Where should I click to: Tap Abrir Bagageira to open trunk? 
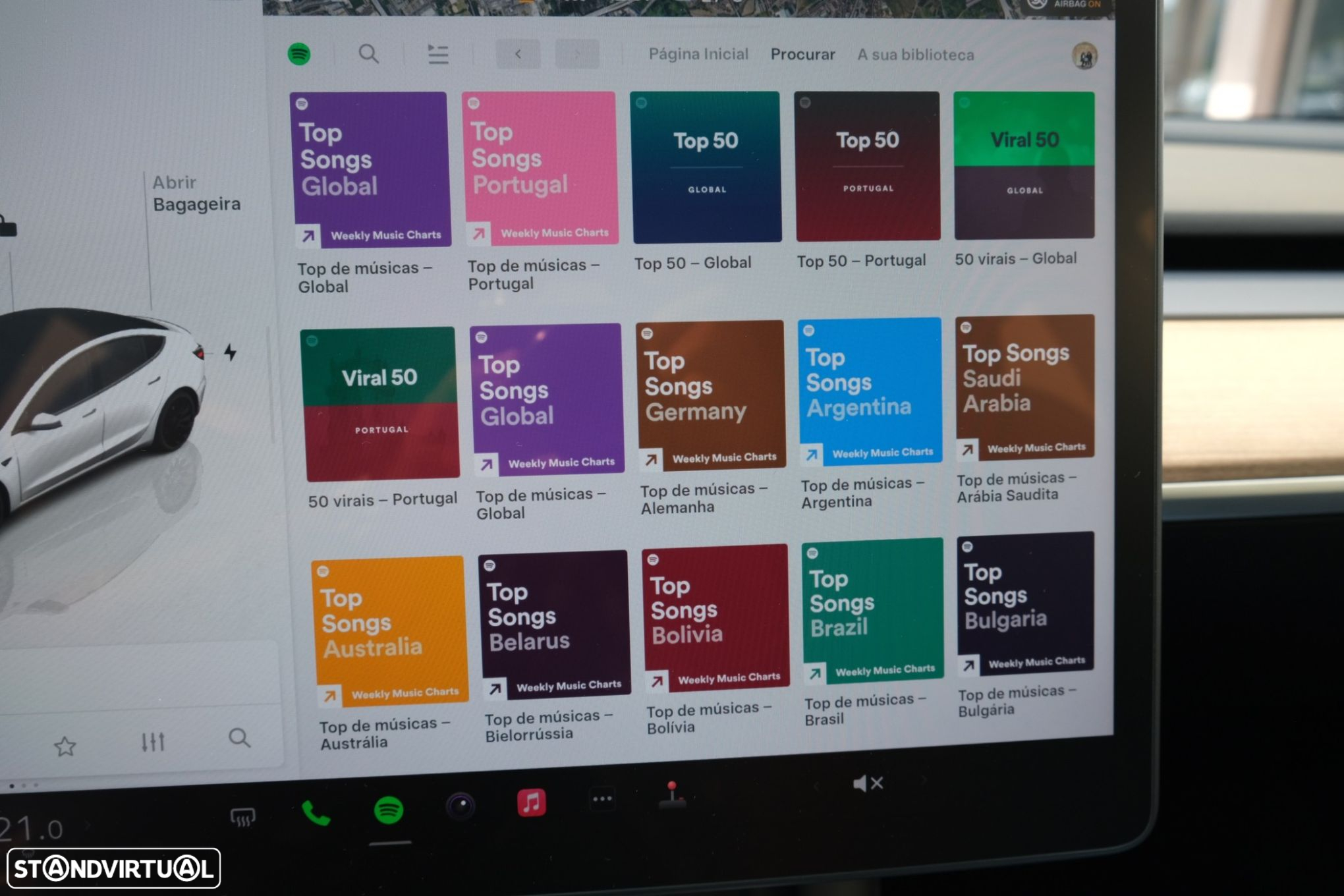point(196,193)
